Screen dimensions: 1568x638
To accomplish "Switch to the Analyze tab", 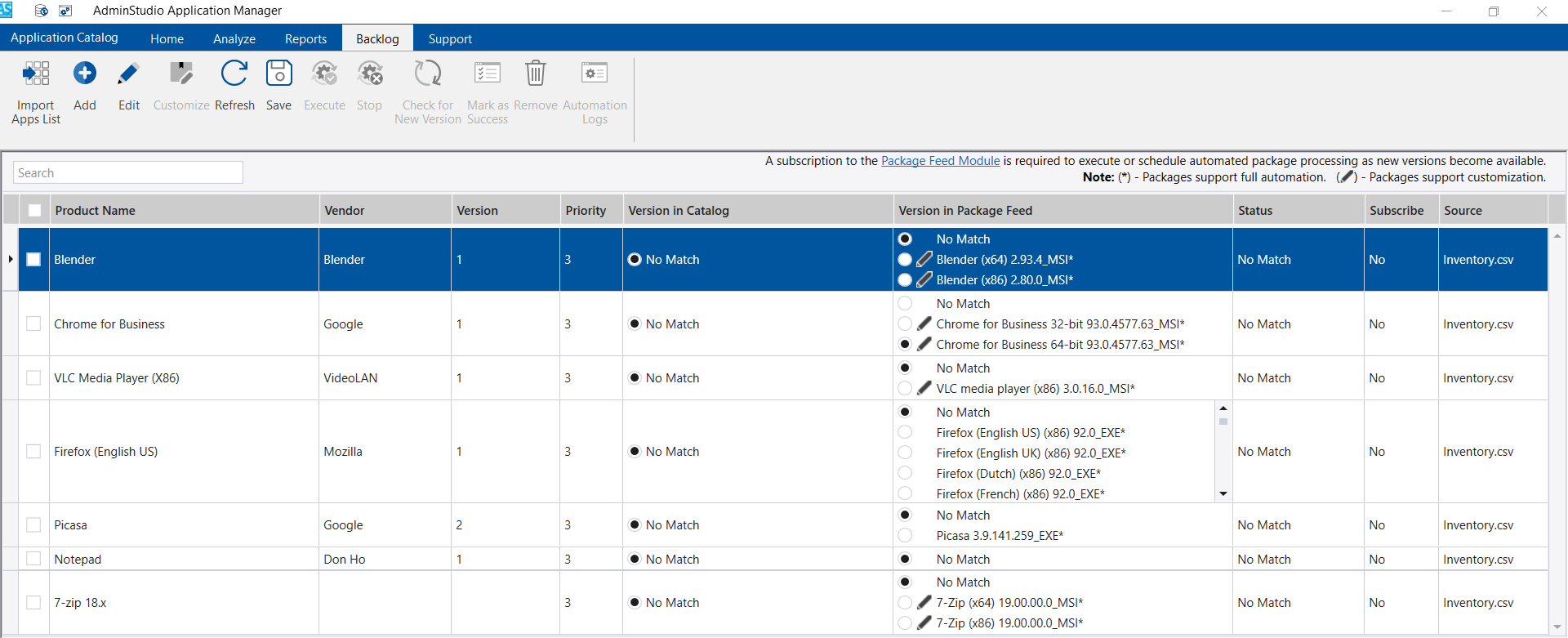I will point(234,39).
